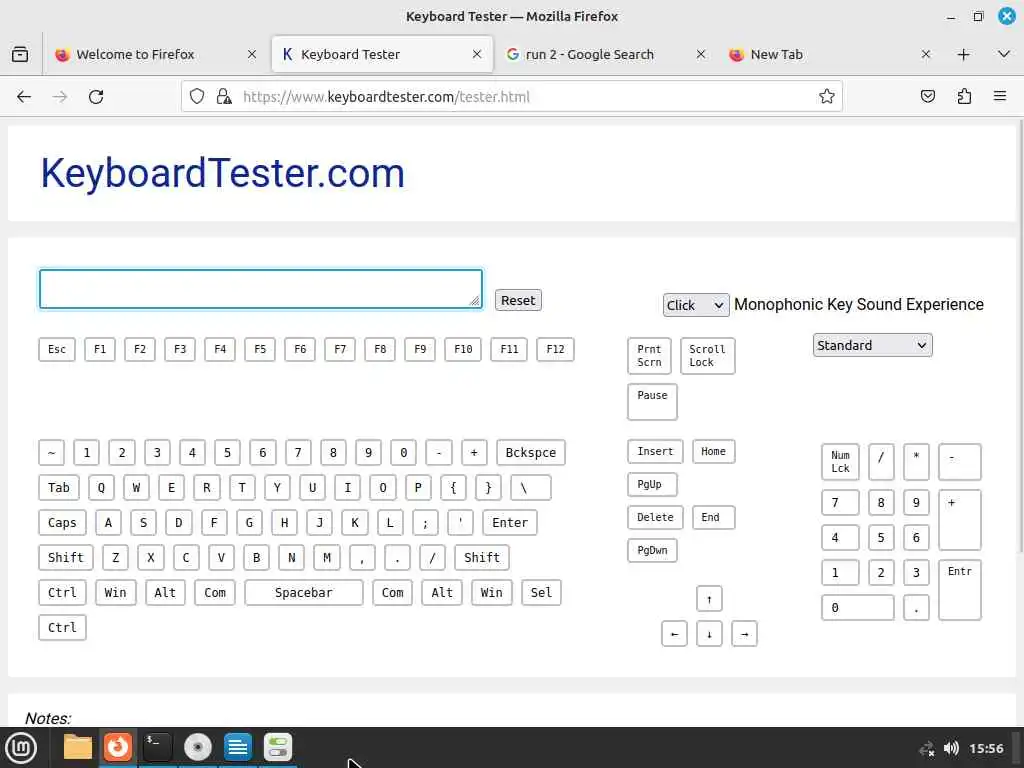Viewport: 1024px width, 768px height.
Task: Click the Enter key on main keyboard
Action: pos(510,522)
